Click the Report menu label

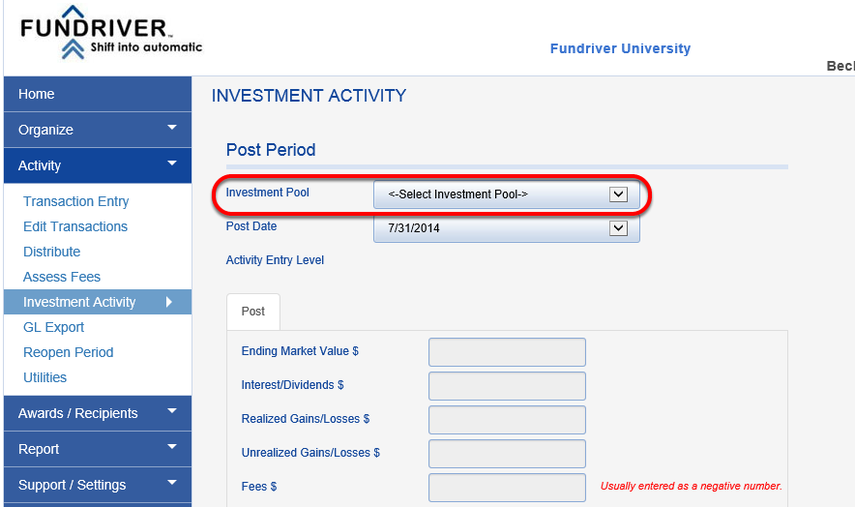click(x=38, y=449)
